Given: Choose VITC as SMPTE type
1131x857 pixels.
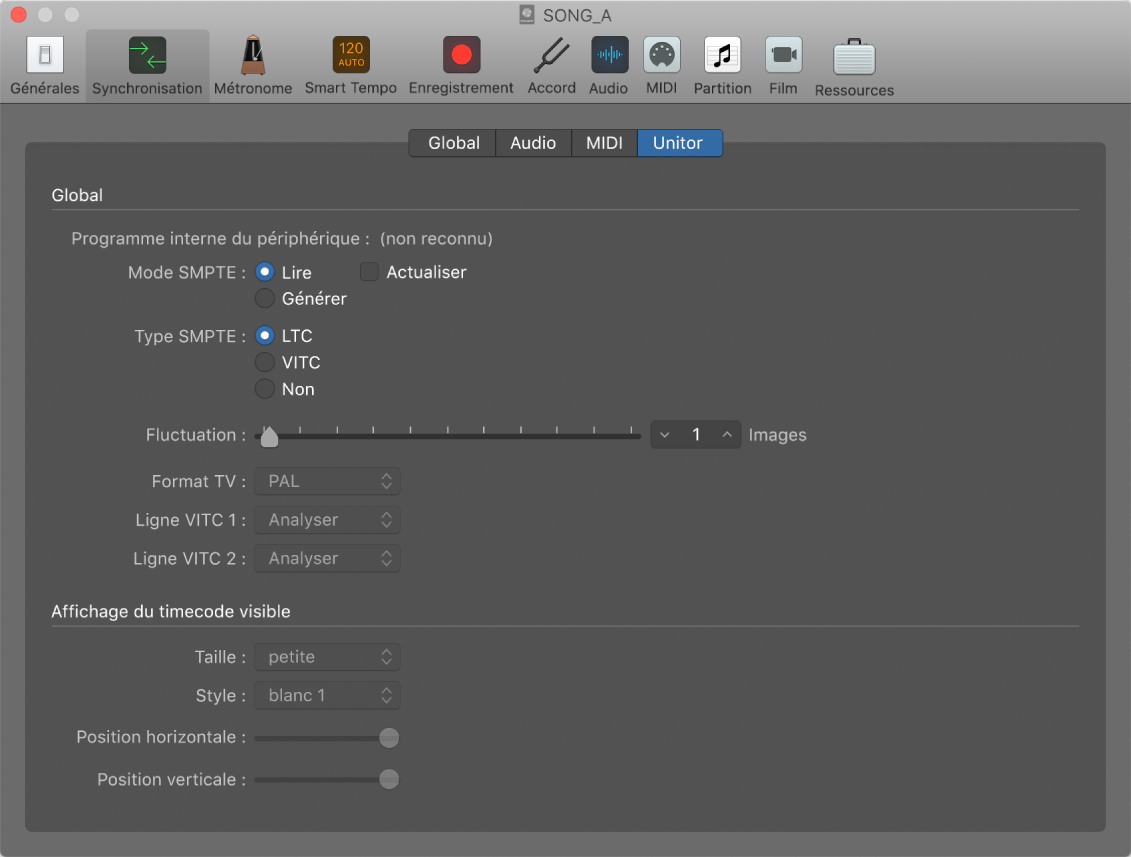Looking at the screenshot, I should click(265, 362).
